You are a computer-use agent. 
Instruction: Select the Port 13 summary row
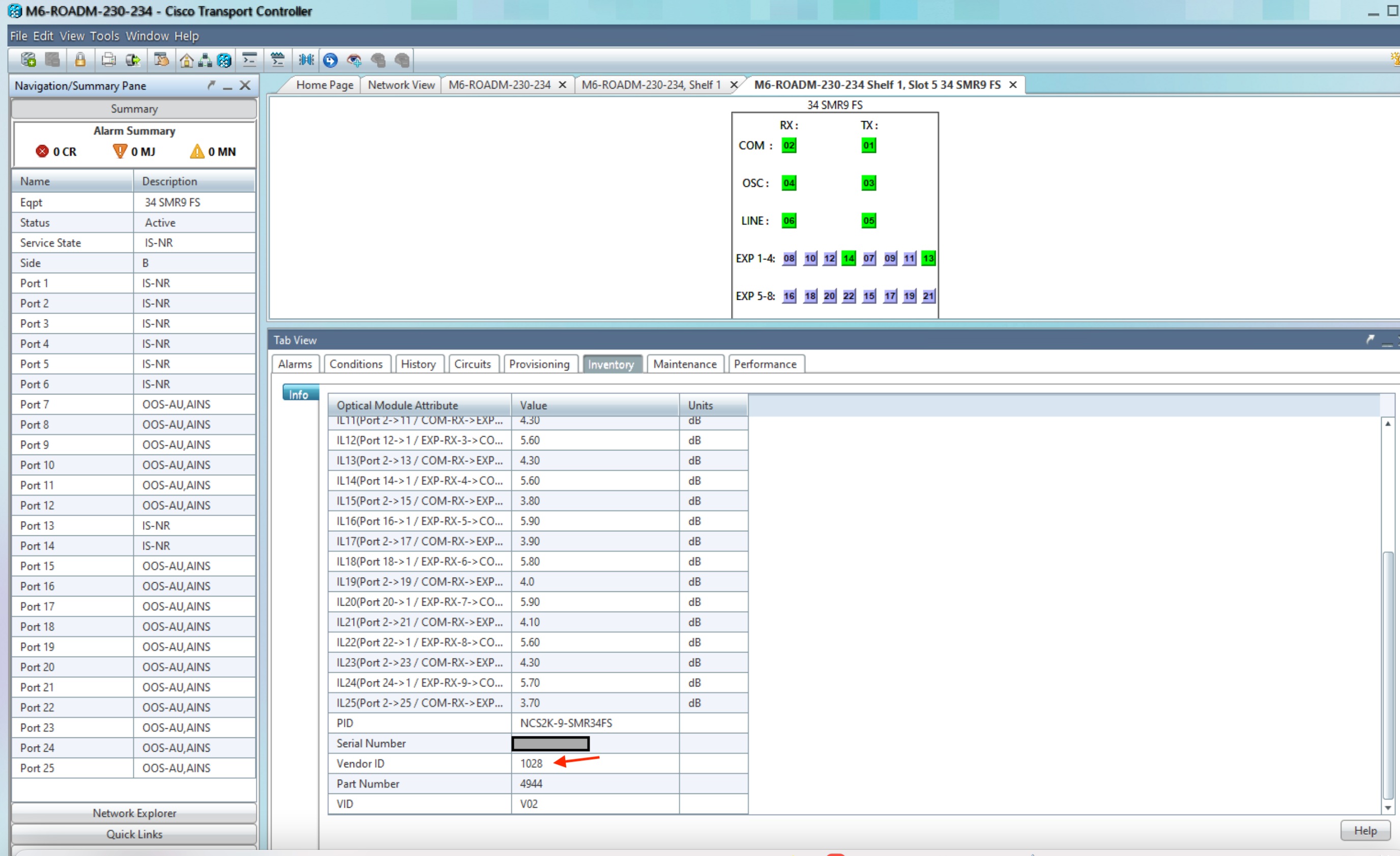point(133,525)
